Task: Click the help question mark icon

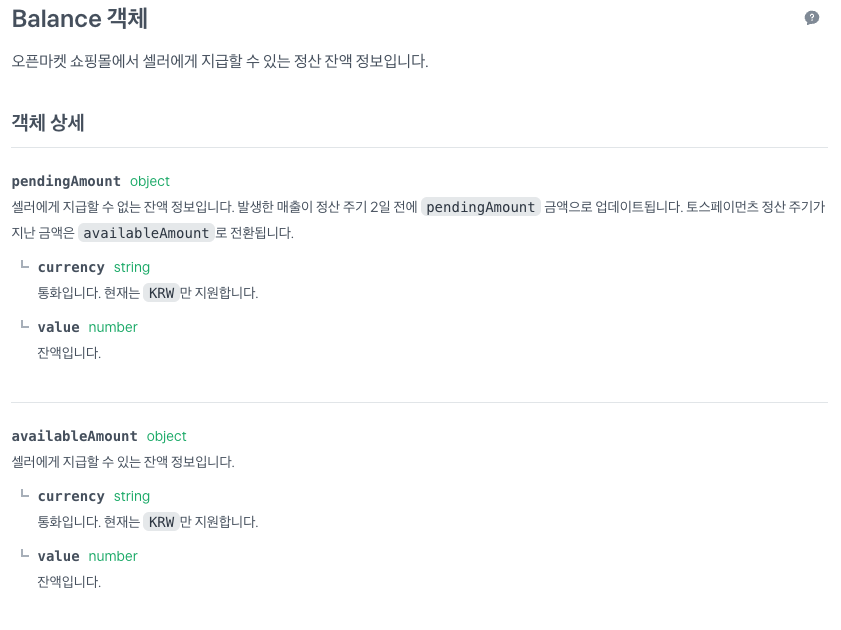Action: (x=812, y=18)
